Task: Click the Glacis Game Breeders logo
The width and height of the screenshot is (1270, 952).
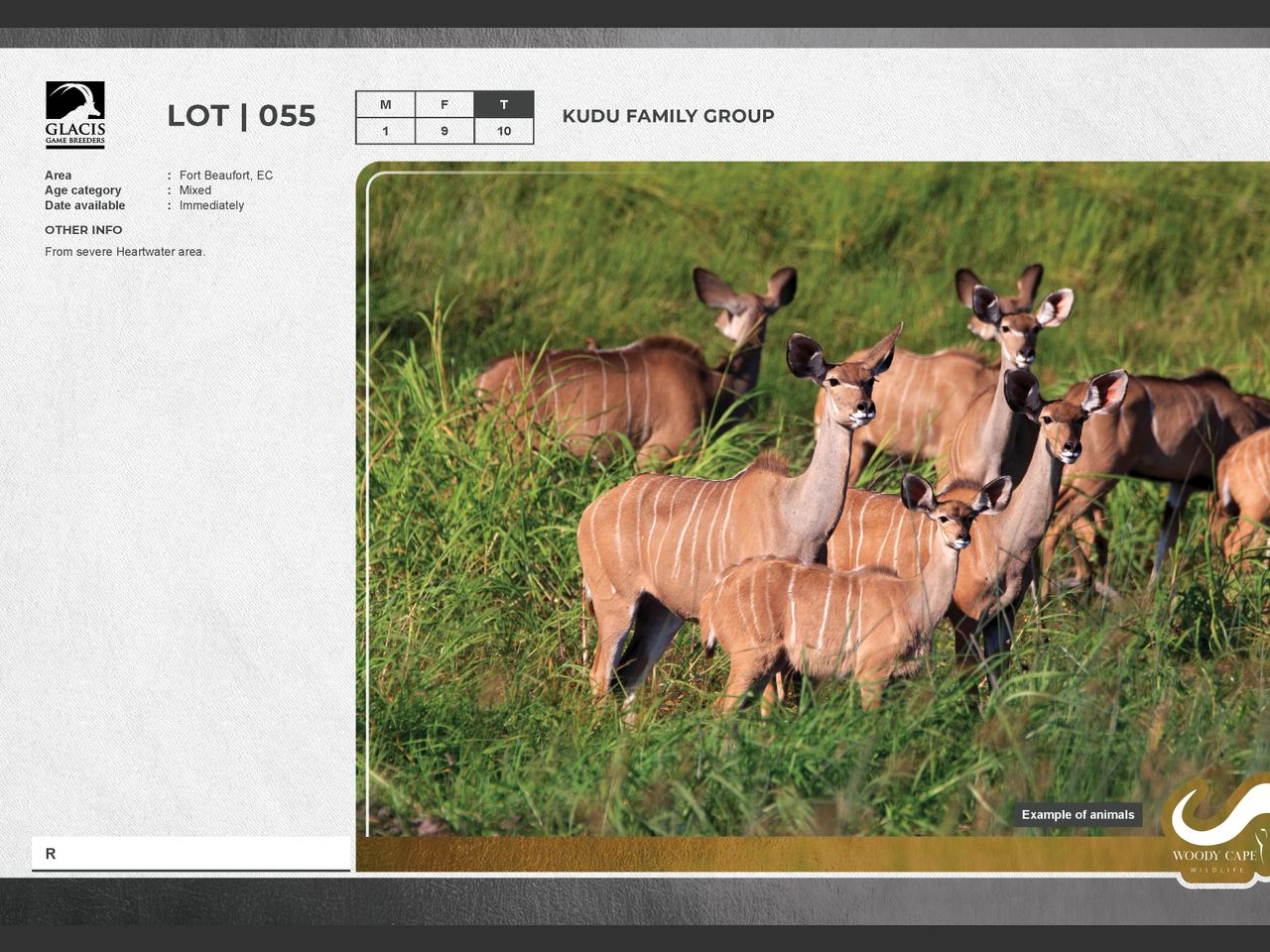Action: click(x=74, y=114)
